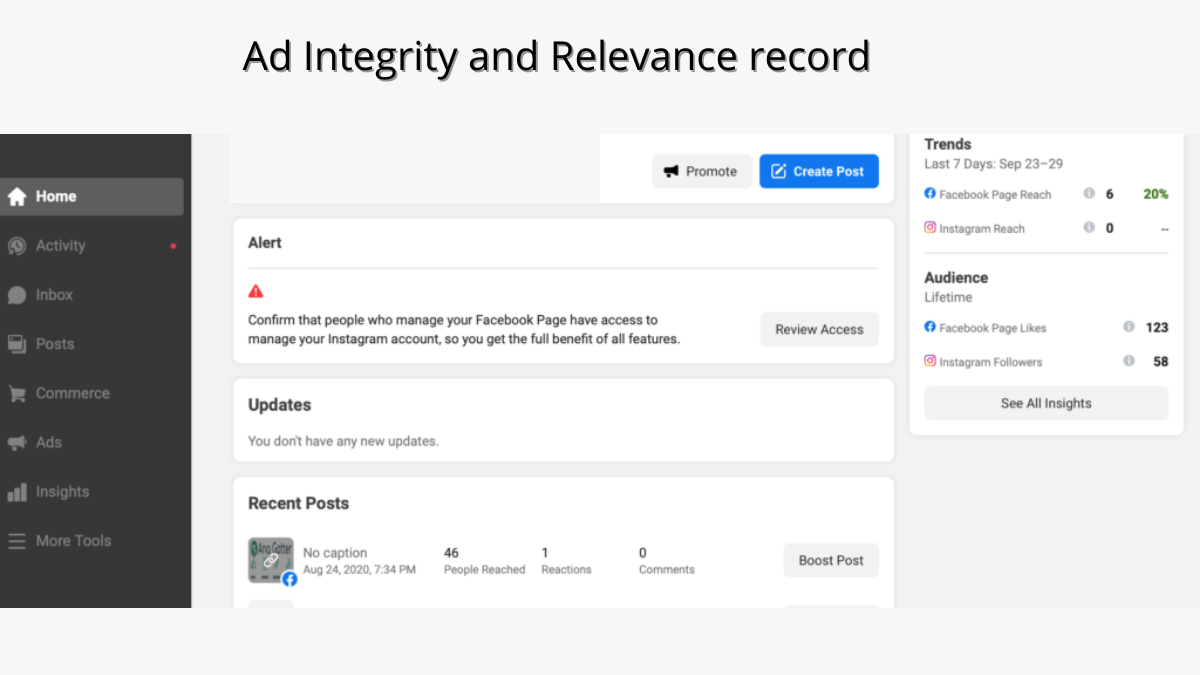Click the '6' Facebook Page Reach value

click(1110, 194)
